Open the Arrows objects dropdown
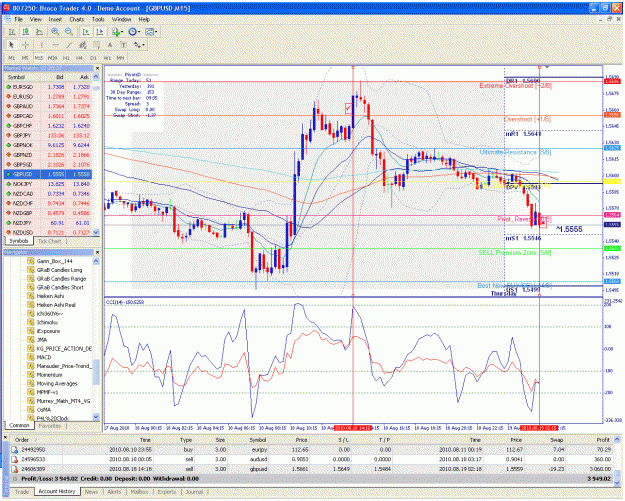The width and height of the screenshot is (625, 501). (x=139, y=45)
